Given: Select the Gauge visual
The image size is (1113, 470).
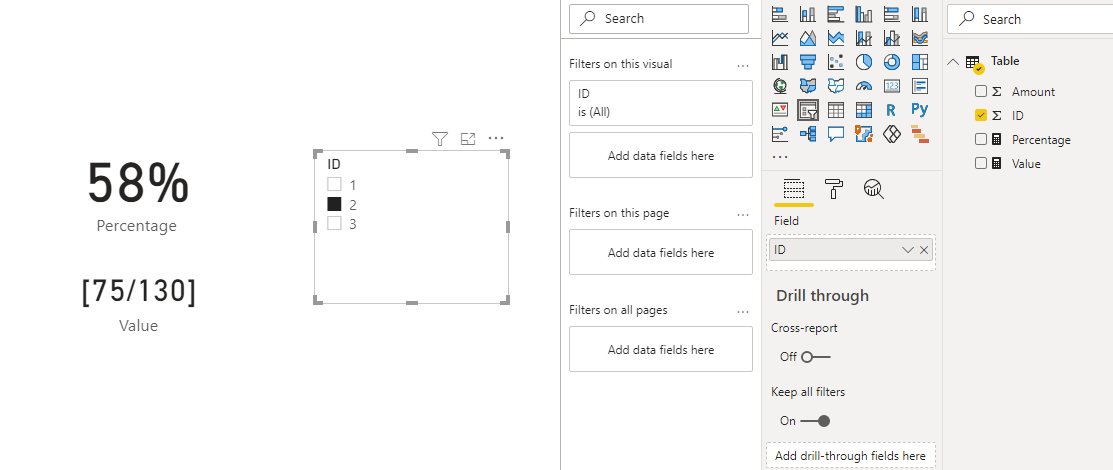Looking at the screenshot, I should 864,86.
